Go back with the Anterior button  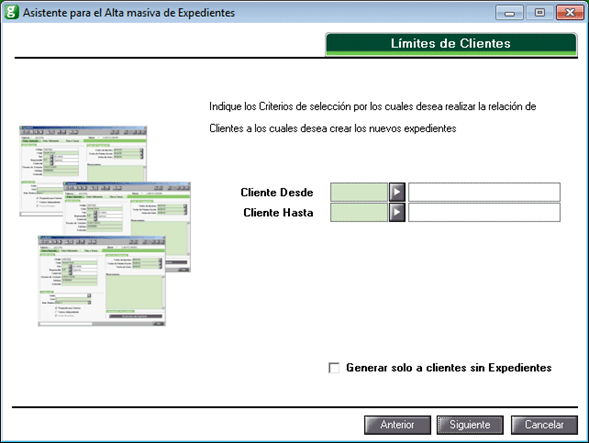click(397, 425)
